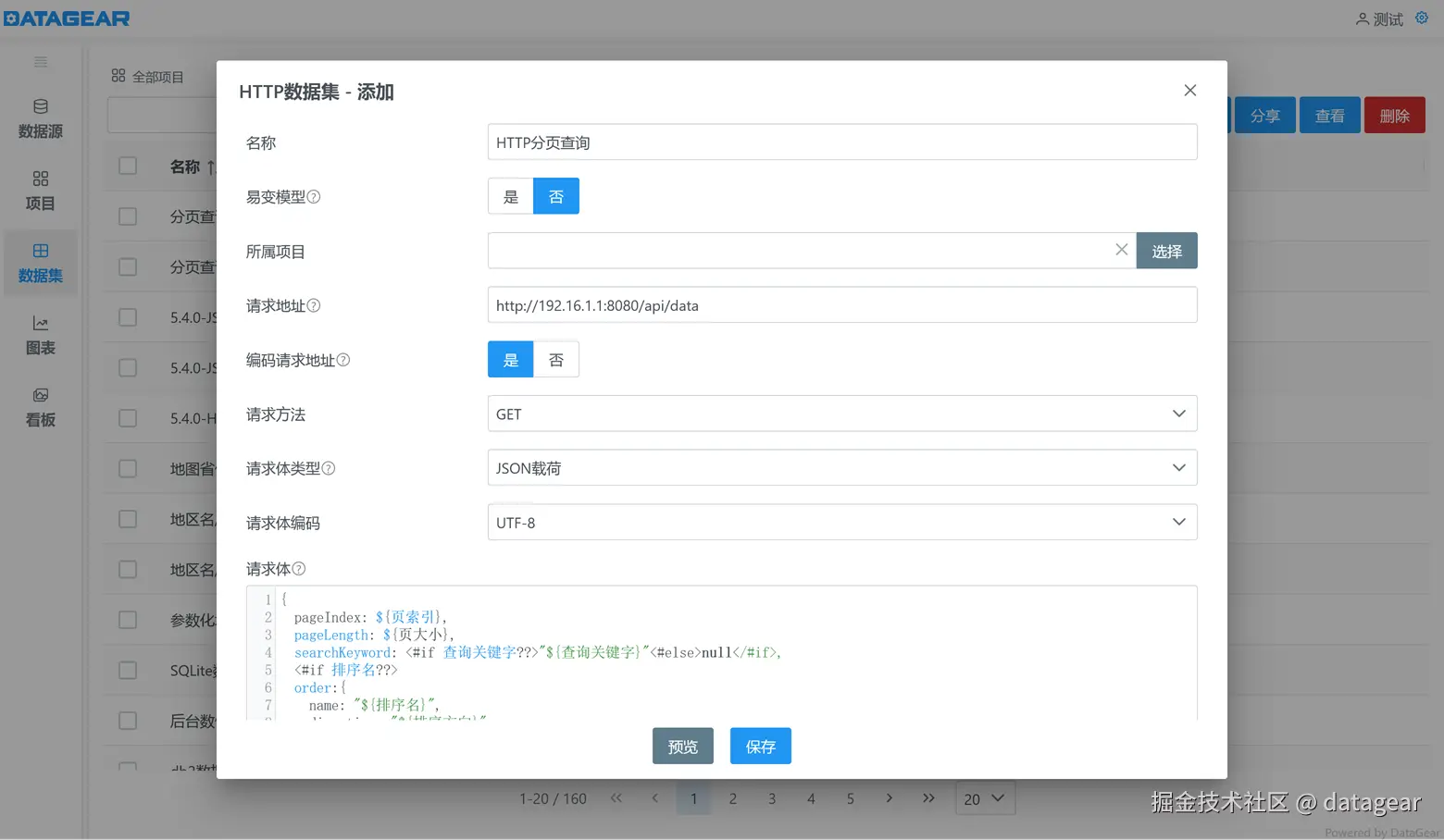Go to page 3
Image resolution: width=1444 pixels, height=840 pixels.
pyautogui.click(x=772, y=798)
